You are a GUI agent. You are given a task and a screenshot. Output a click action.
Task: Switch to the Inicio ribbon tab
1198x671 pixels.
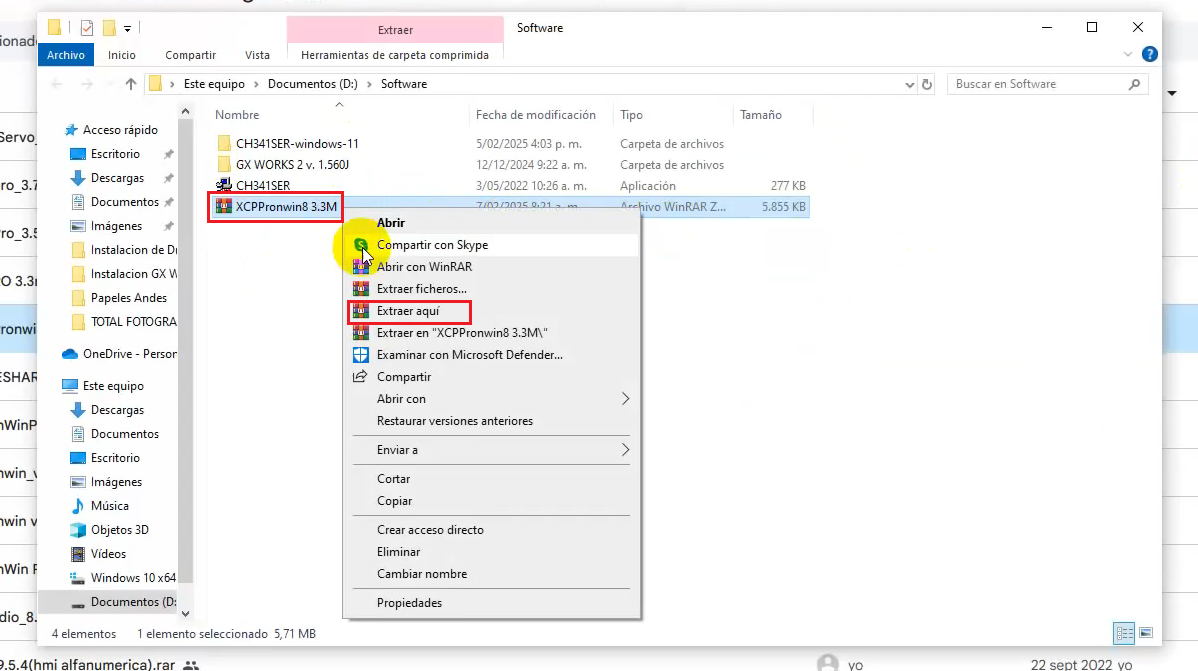click(x=121, y=55)
